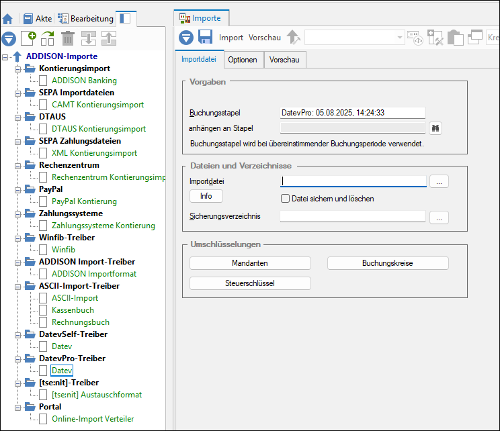Click the Import toolbar command

coord(231,37)
